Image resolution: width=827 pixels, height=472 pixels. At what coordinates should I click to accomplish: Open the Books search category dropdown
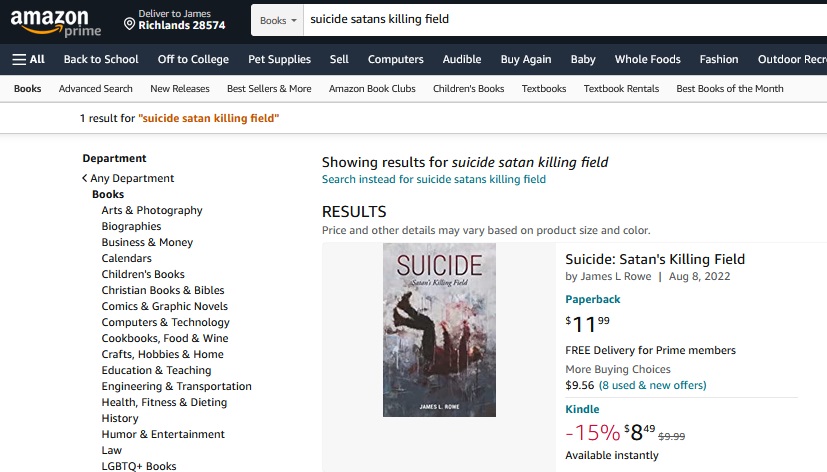click(278, 19)
